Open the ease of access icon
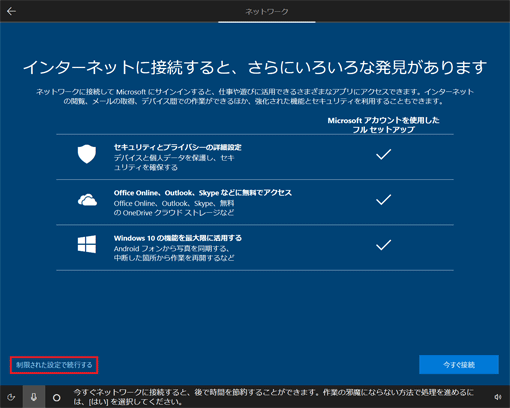Viewport: 510px width, 408px height. (11, 397)
